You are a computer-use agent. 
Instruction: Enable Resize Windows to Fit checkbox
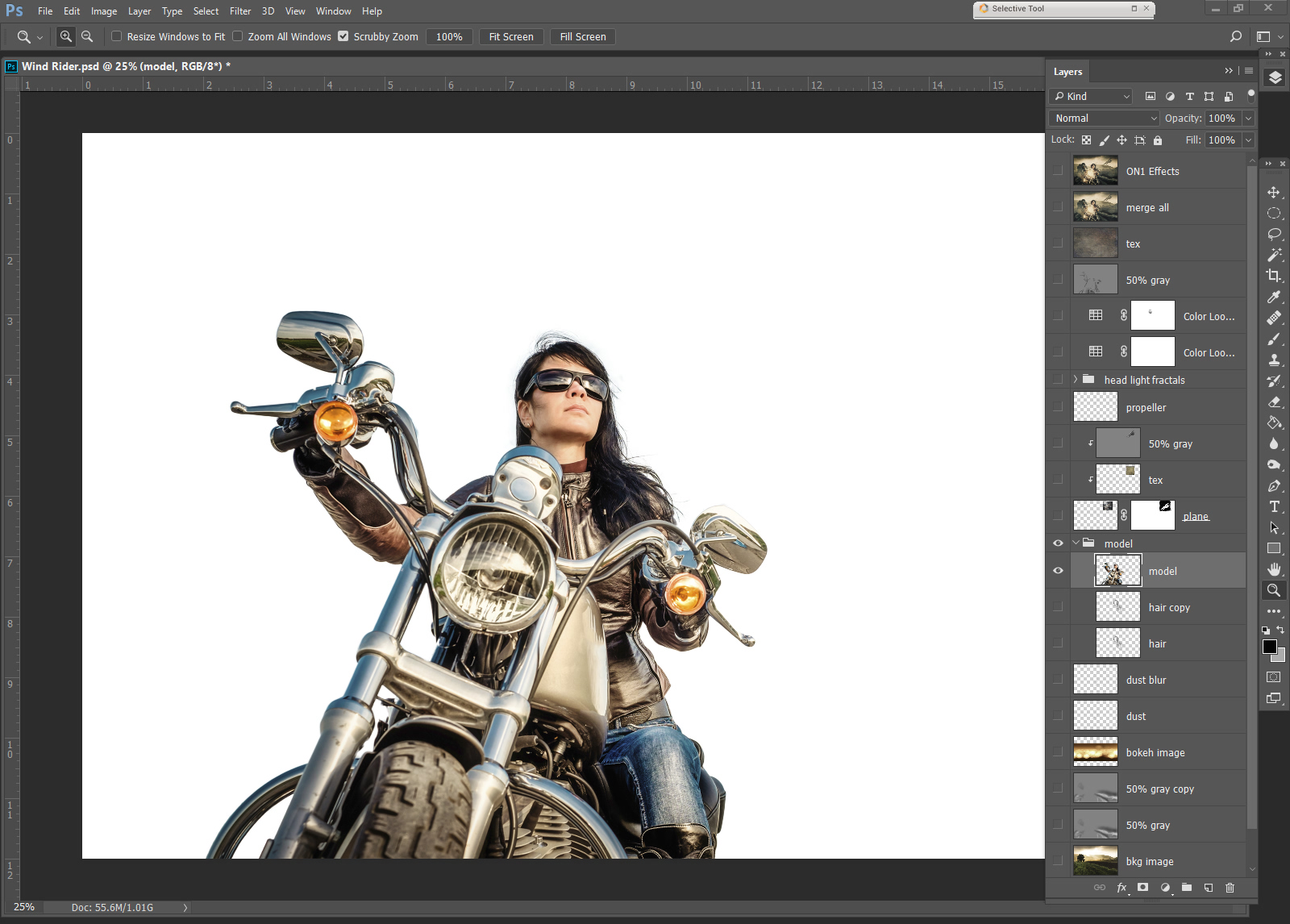(x=117, y=36)
